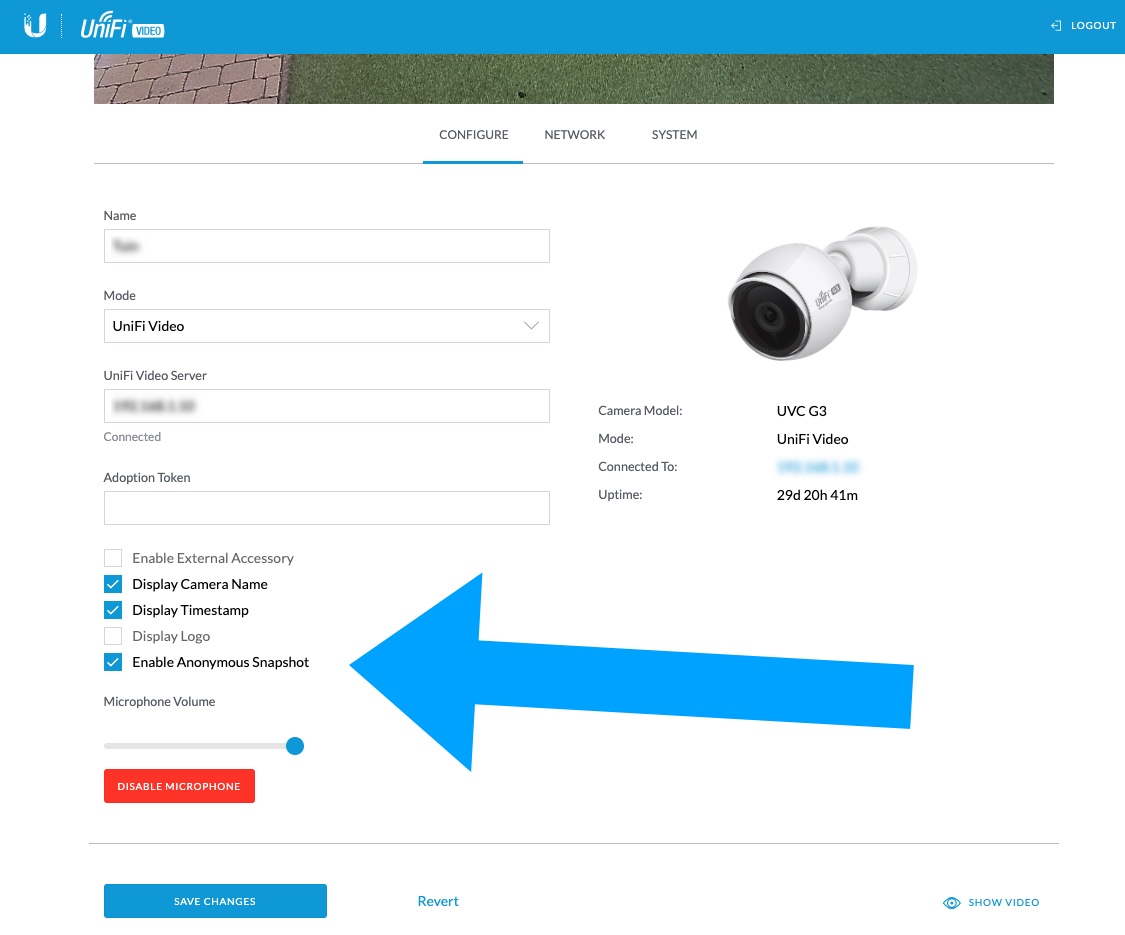Viewport: 1125px width, 935px height.
Task: Click into the Name input field
Action: coord(326,246)
